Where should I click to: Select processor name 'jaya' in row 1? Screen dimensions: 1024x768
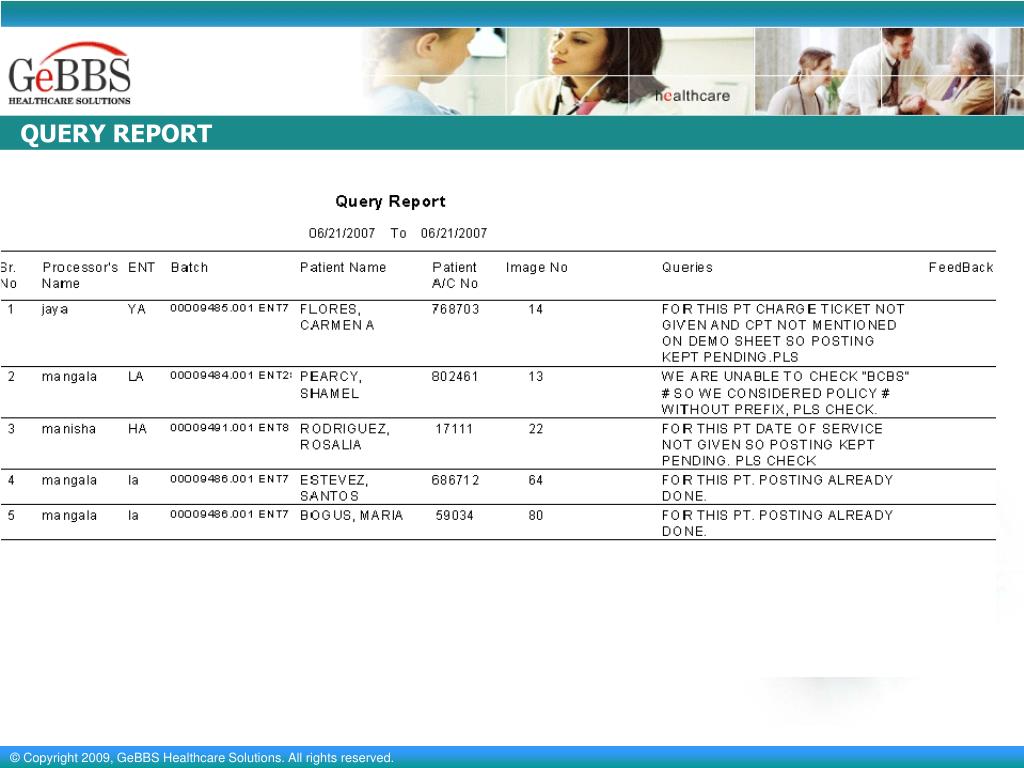point(55,309)
